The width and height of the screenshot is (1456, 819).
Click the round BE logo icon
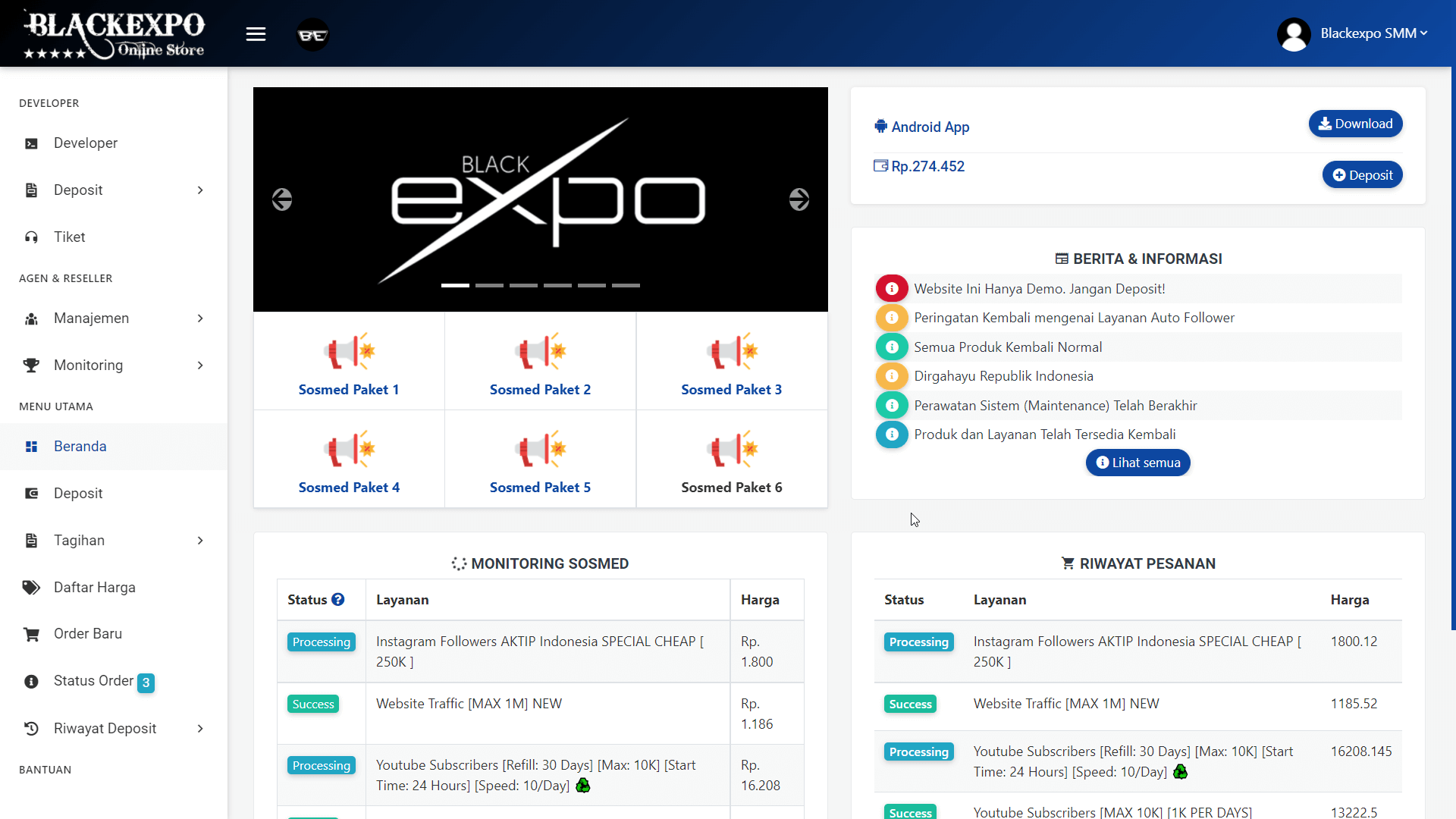pos(312,35)
